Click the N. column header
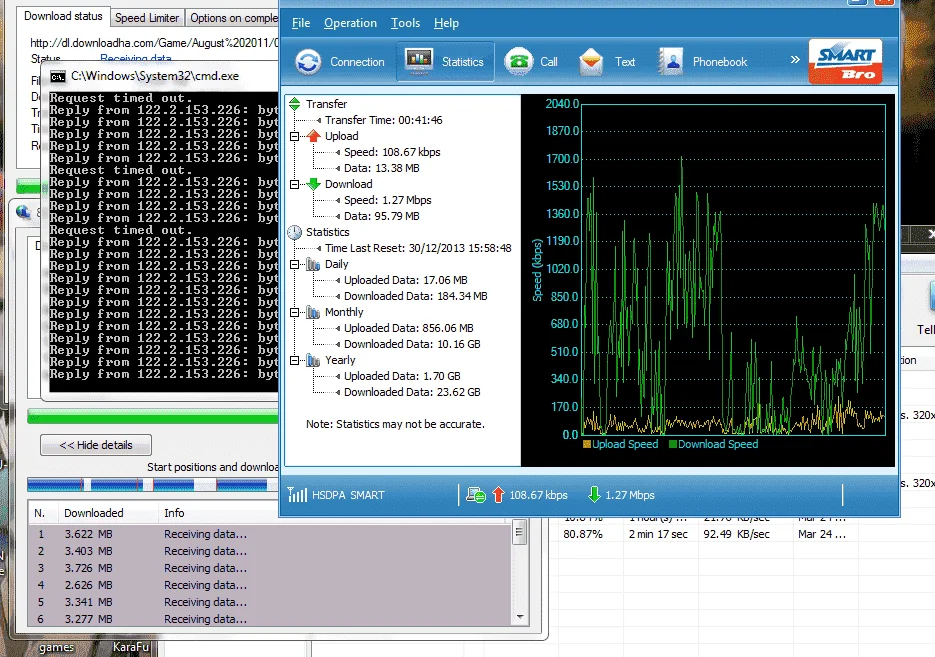 click(x=42, y=513)
